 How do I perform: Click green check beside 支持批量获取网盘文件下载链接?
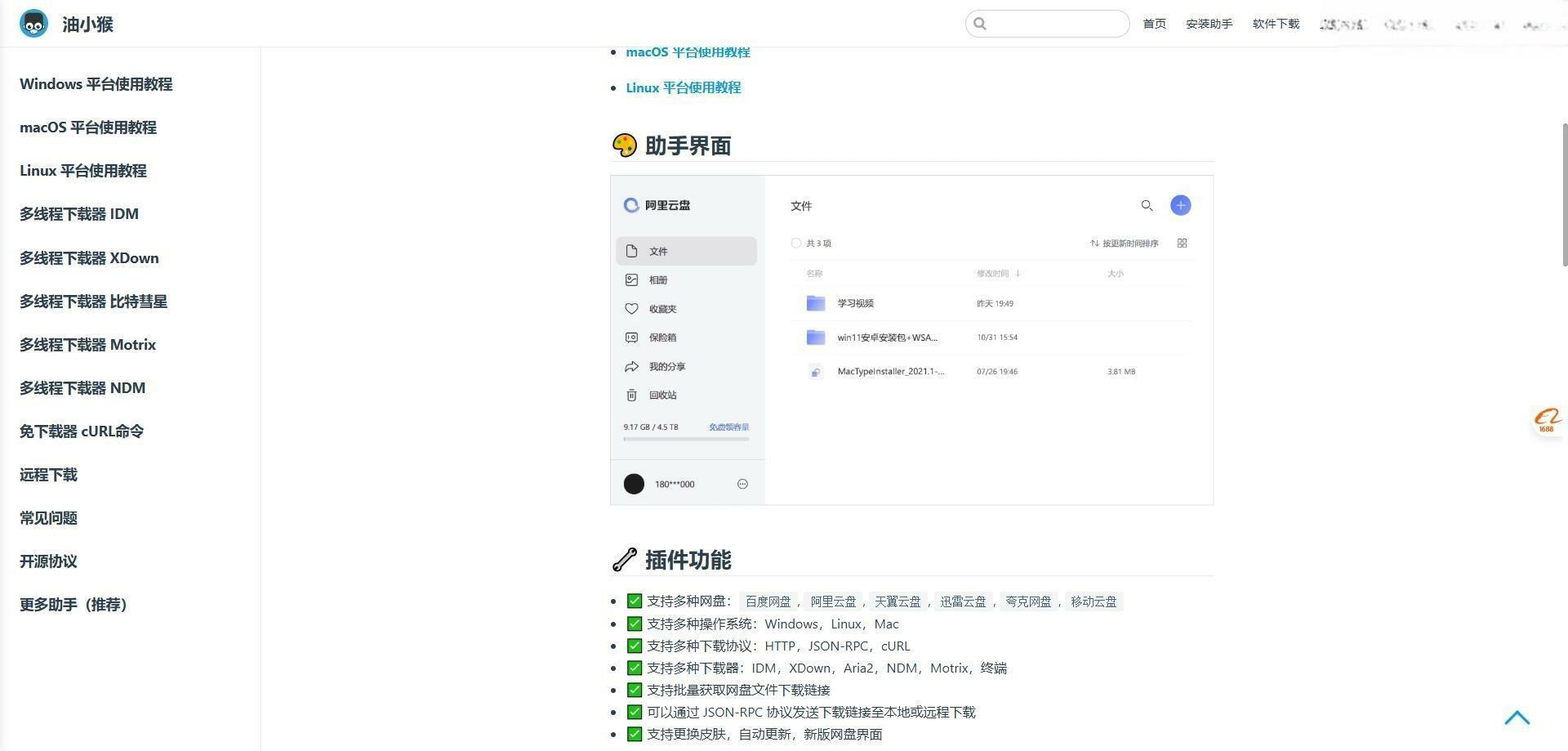click(634, 690)
